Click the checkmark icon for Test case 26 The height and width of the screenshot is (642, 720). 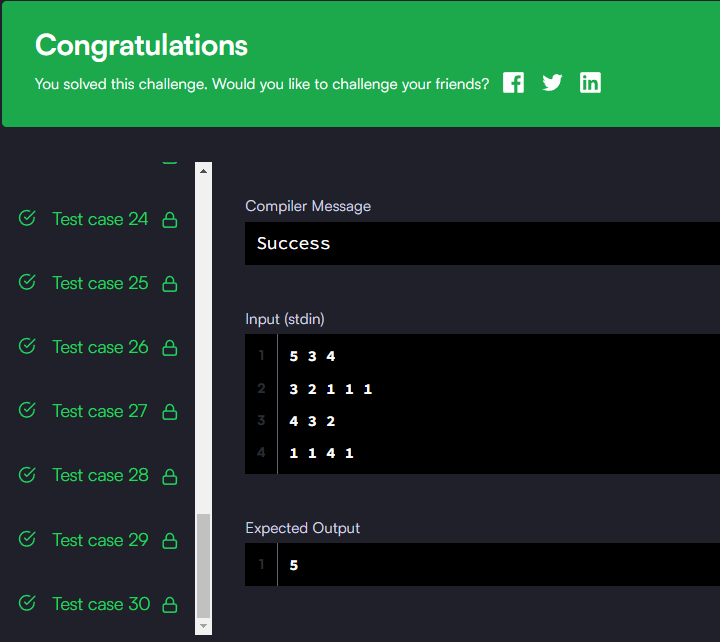click(x=27, y=346)
